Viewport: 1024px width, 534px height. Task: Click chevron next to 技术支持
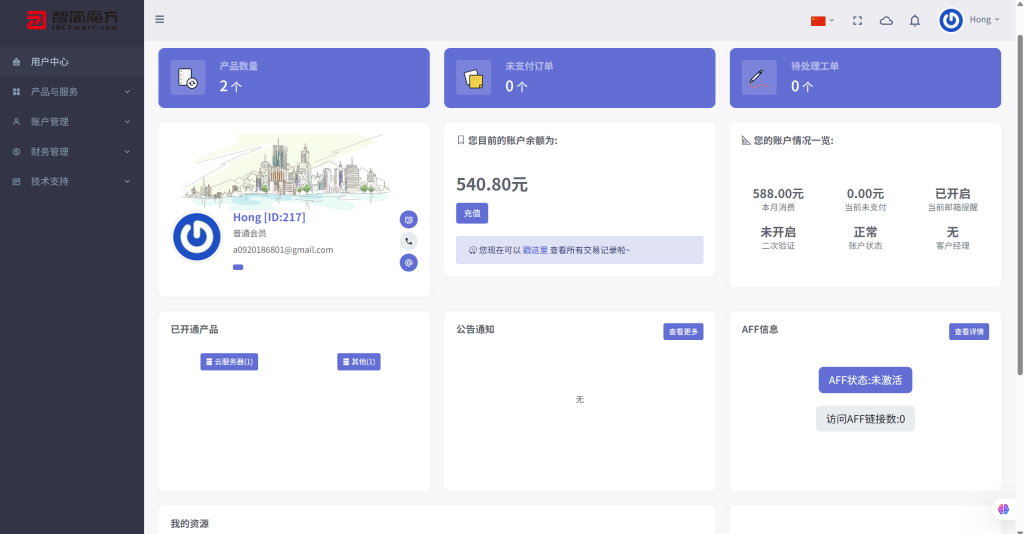tap(127, 181)
